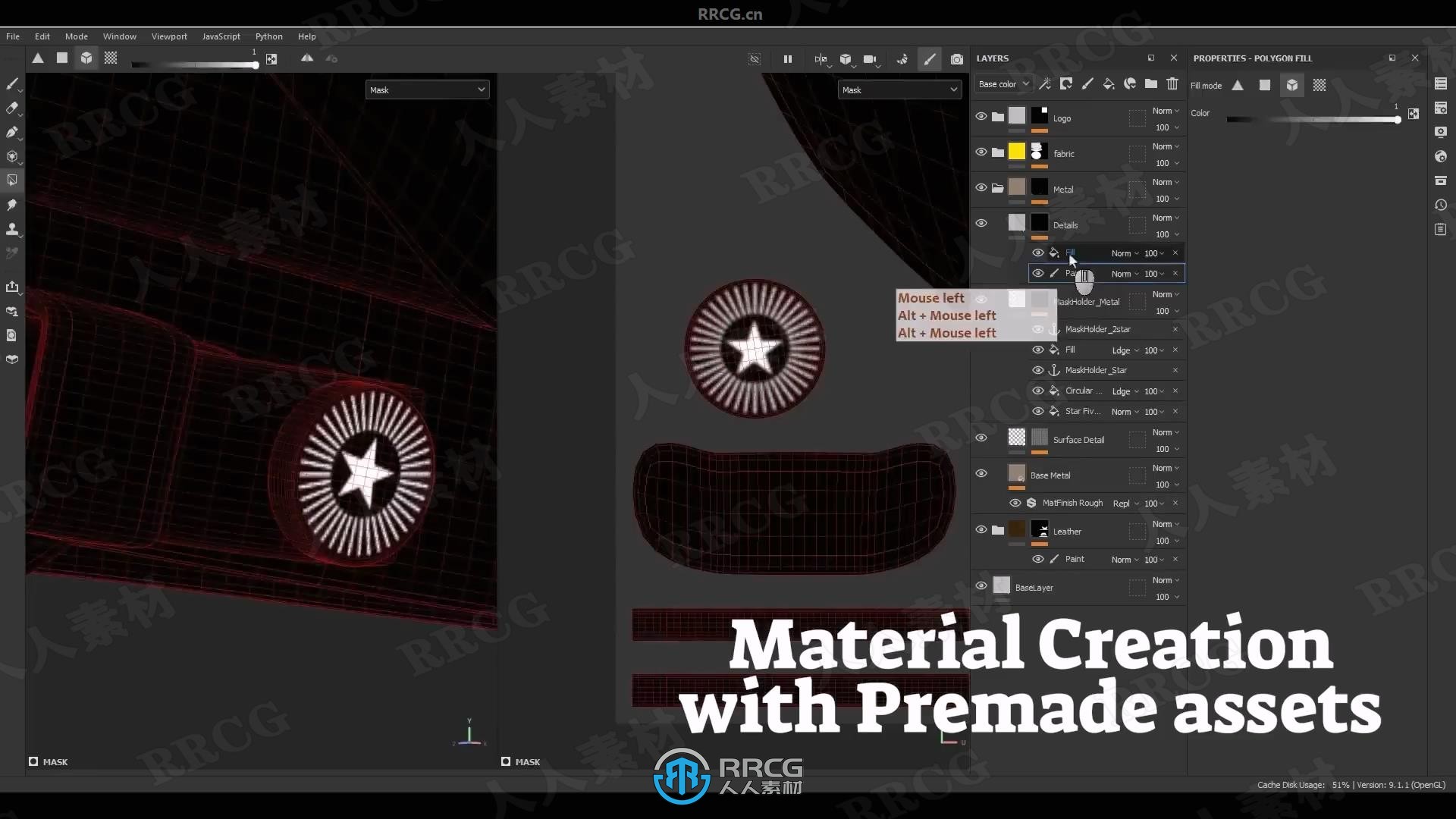Collapse the Metal folder
This screenshot has width=1456, height=819.
(x=998, y=188)
